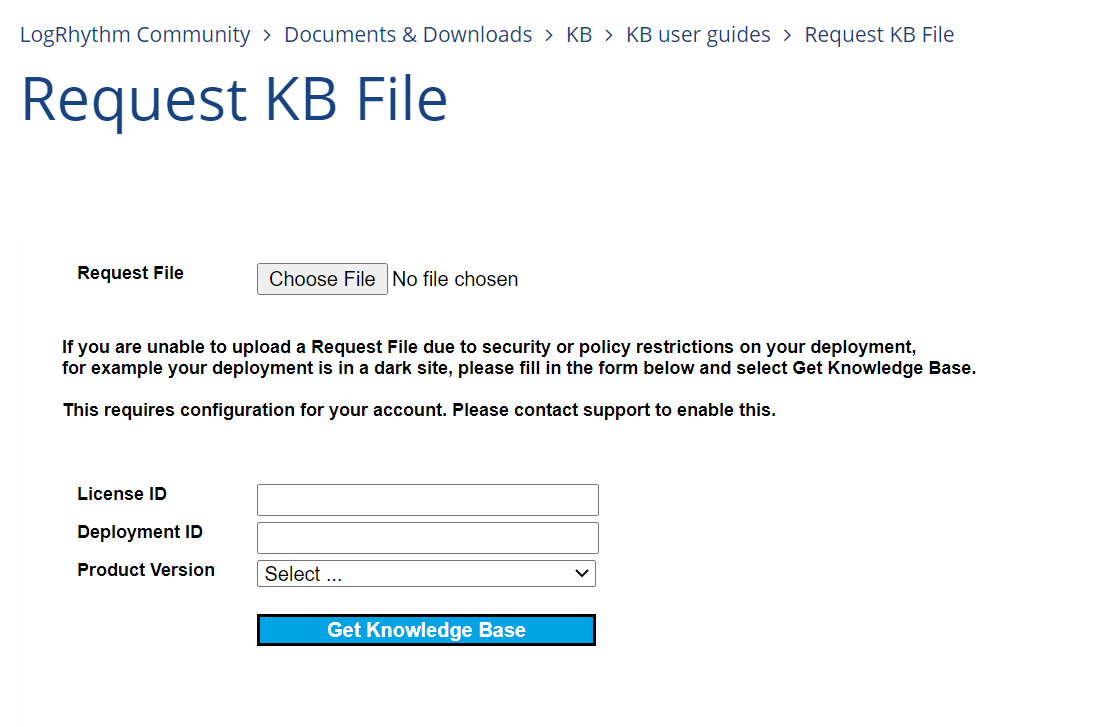Submit with Get Knowledge Base button

(x=426, y=630)
